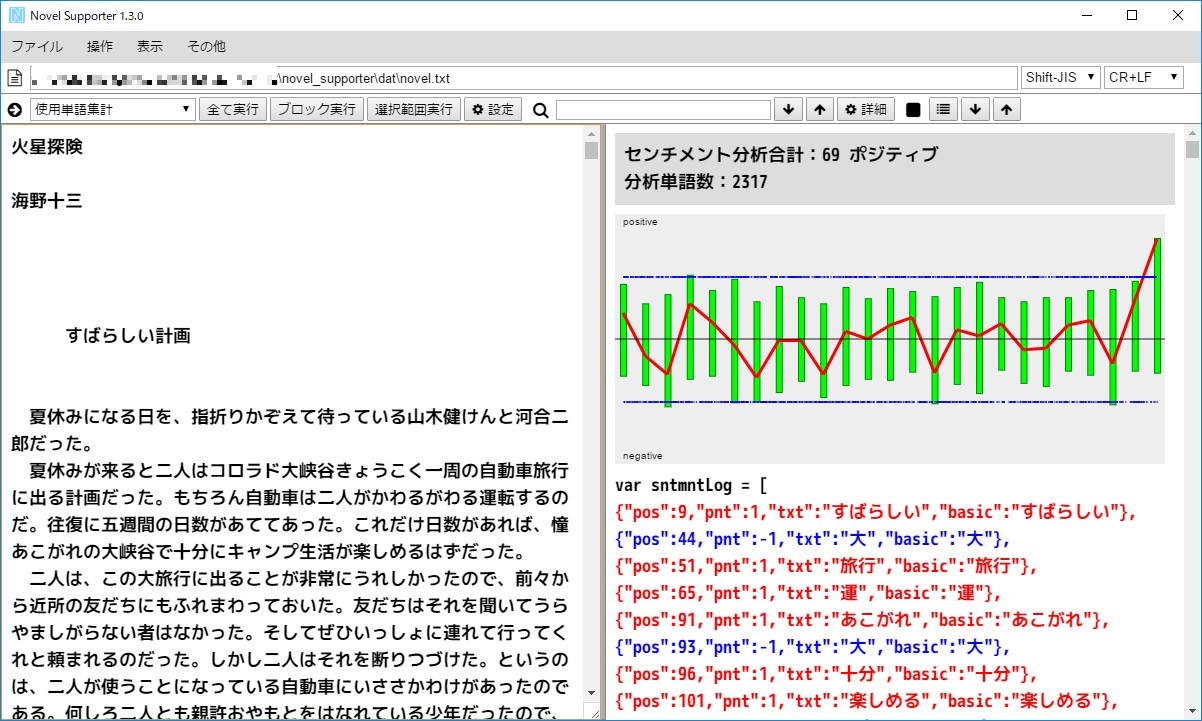Open the 表示 menu
Image resolution: width=1202 pixels, height=721 pixels.
pos(150,46)
